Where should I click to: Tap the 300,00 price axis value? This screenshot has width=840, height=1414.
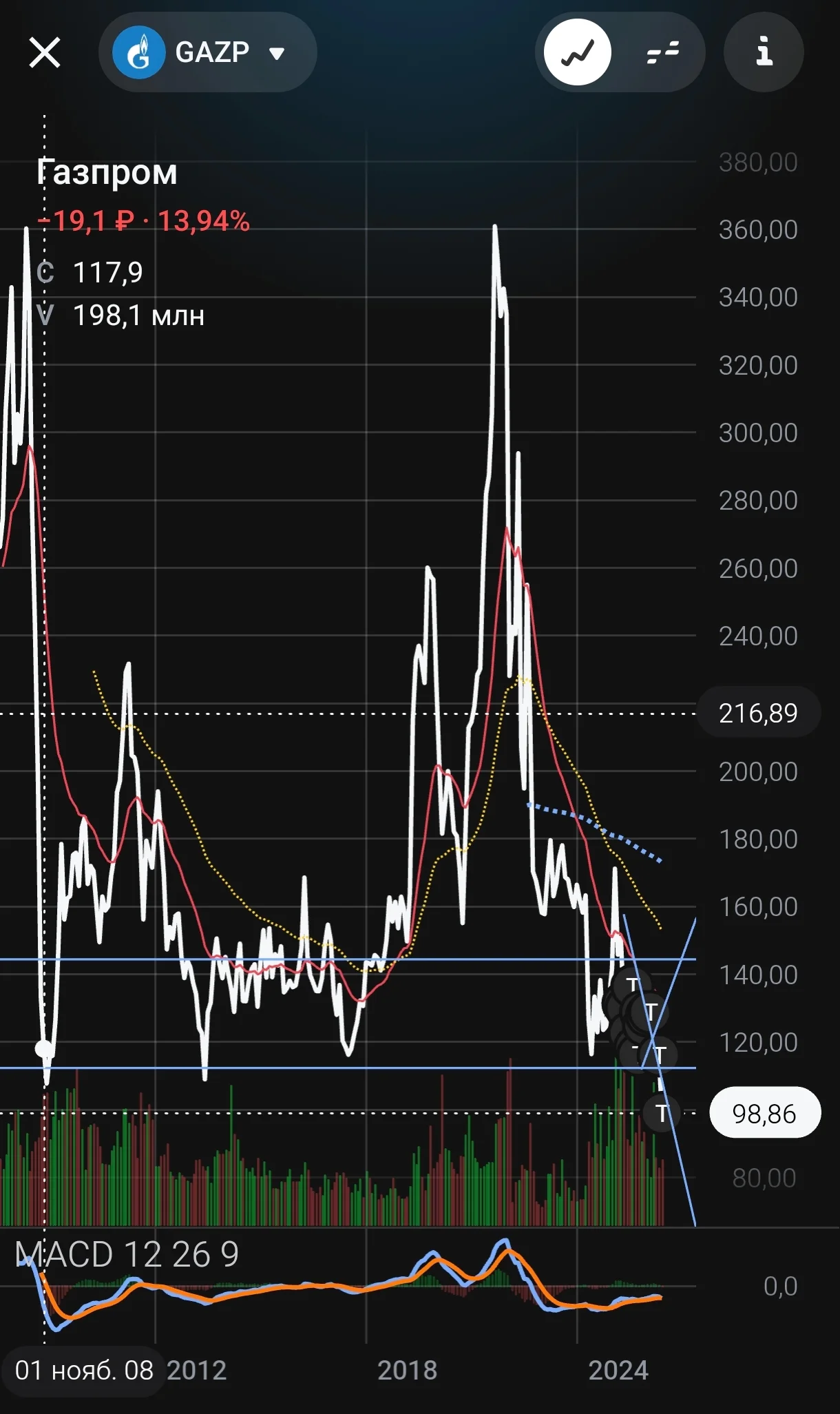click(x=758, y=433)
